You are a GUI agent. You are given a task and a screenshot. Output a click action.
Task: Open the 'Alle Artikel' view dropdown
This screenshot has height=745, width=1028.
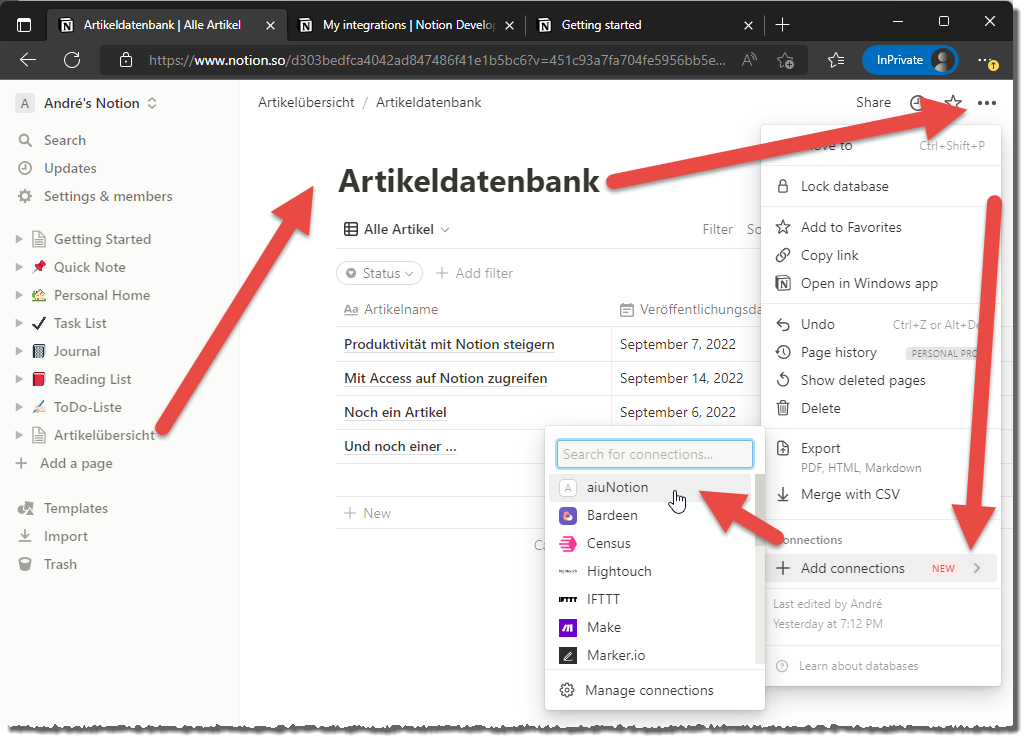396,229
